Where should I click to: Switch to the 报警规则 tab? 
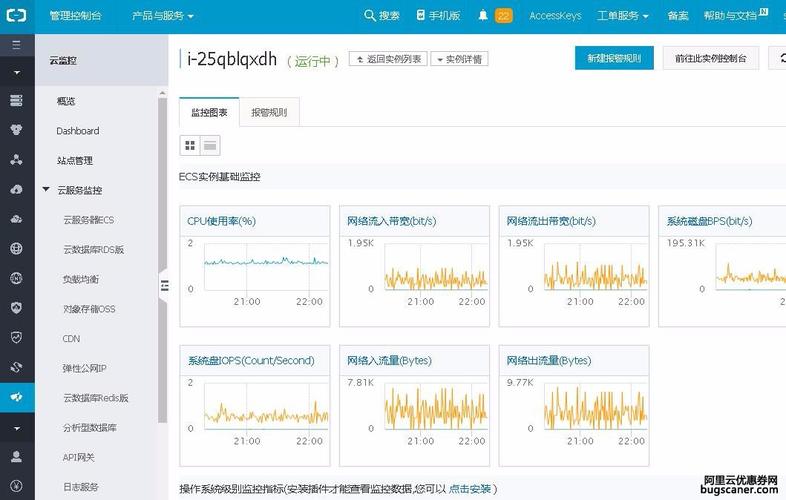(x=269, y=112)
